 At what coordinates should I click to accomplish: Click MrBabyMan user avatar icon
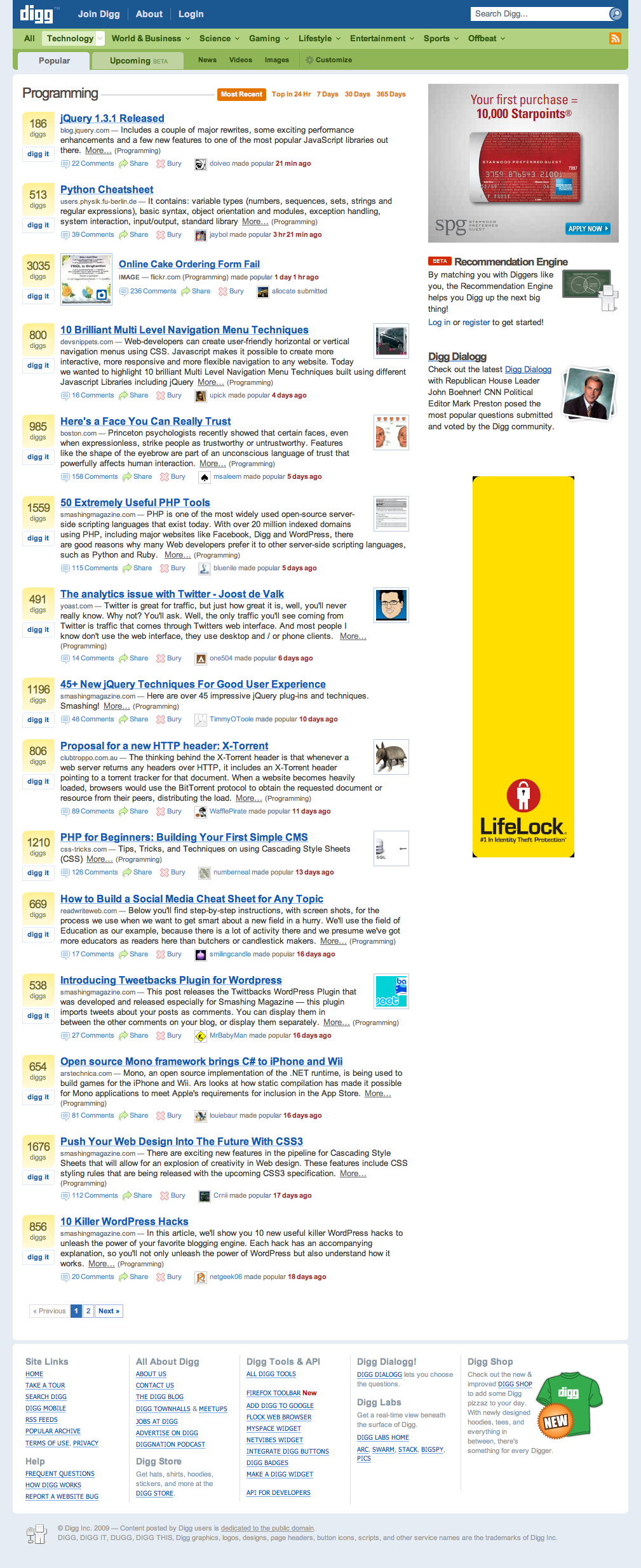[200, 1036]
